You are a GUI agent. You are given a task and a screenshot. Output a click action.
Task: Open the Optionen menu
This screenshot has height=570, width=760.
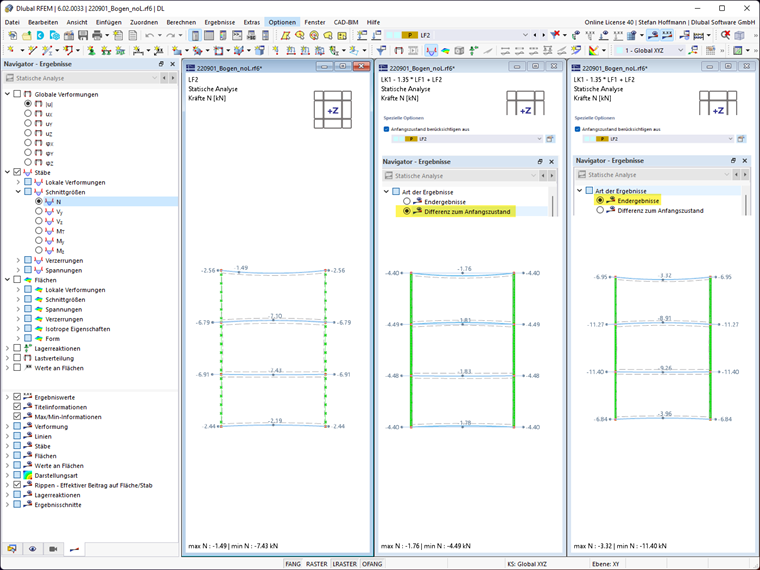(x=282, y=22)
